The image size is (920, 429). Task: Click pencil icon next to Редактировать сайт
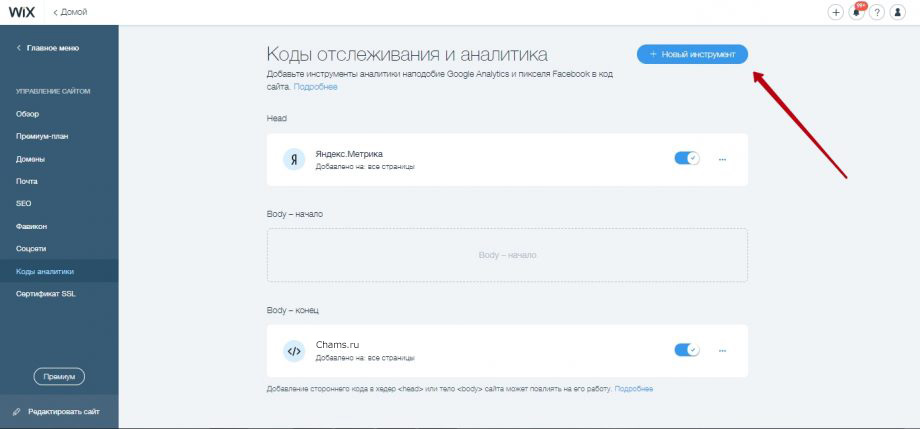[x=17, y=412]
